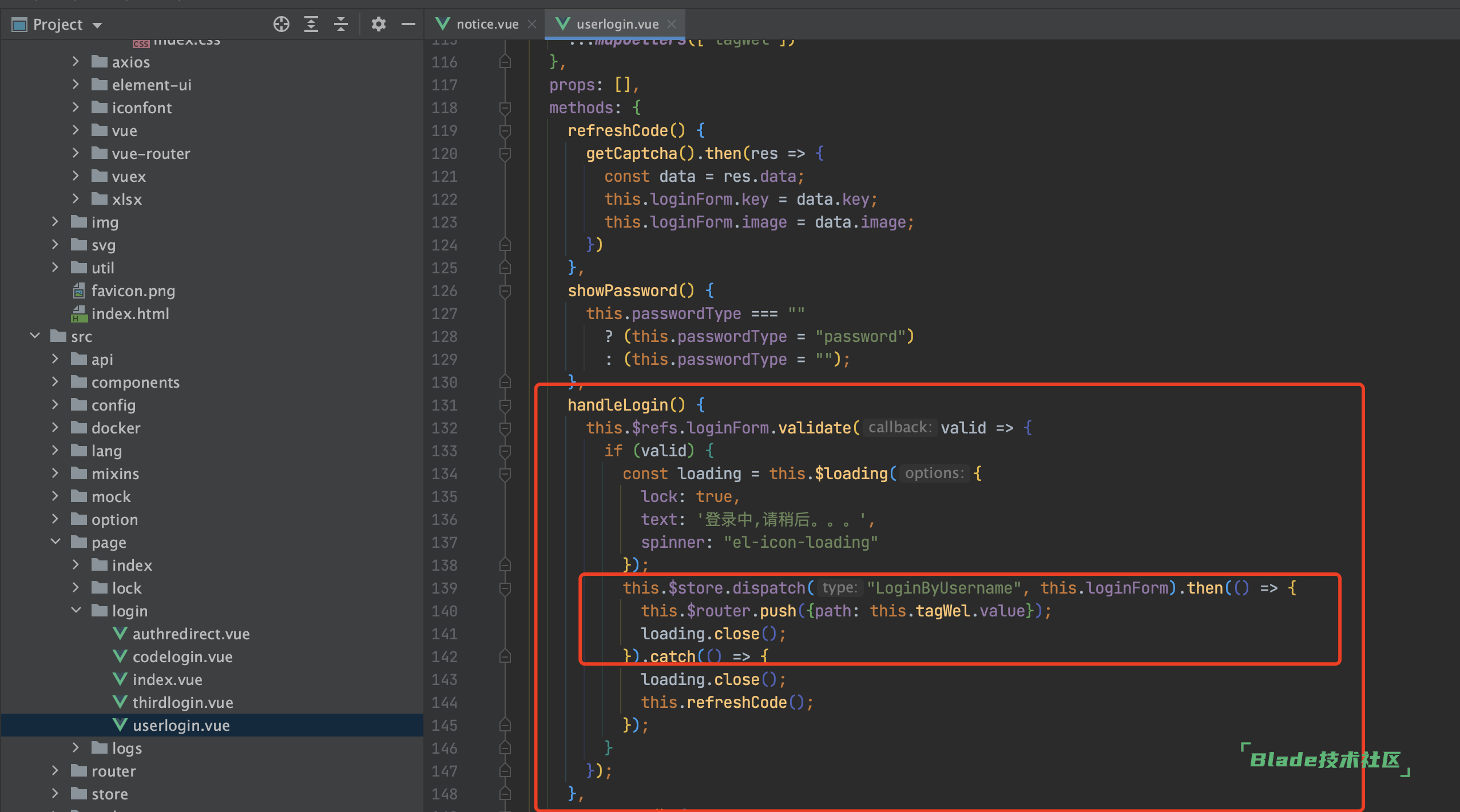Screen dimensions: 1460x812
Task: Collapse the src folder
Action: pos(34,336)
